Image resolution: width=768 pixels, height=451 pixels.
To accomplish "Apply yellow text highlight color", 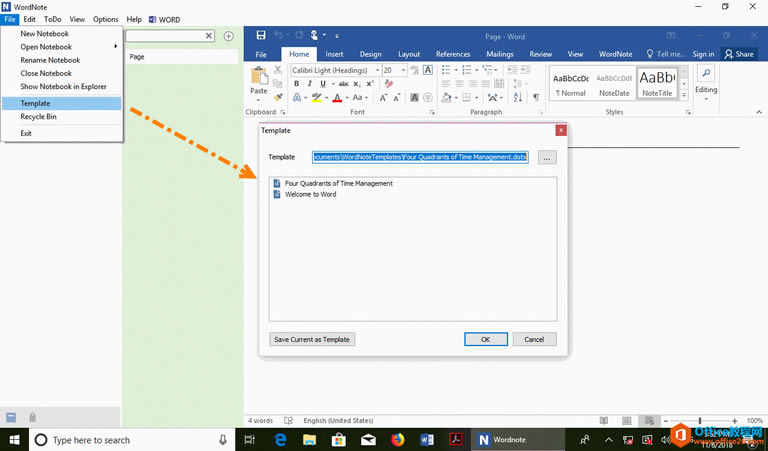I will coord(317,97).
